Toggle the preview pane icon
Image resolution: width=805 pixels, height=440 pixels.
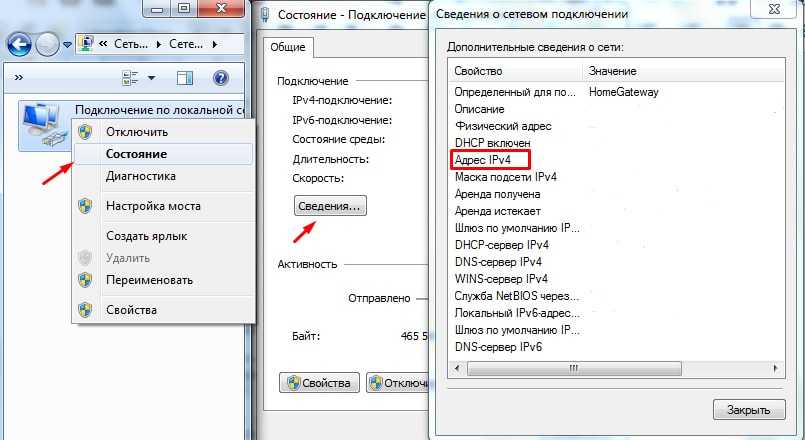click(184, 78)
